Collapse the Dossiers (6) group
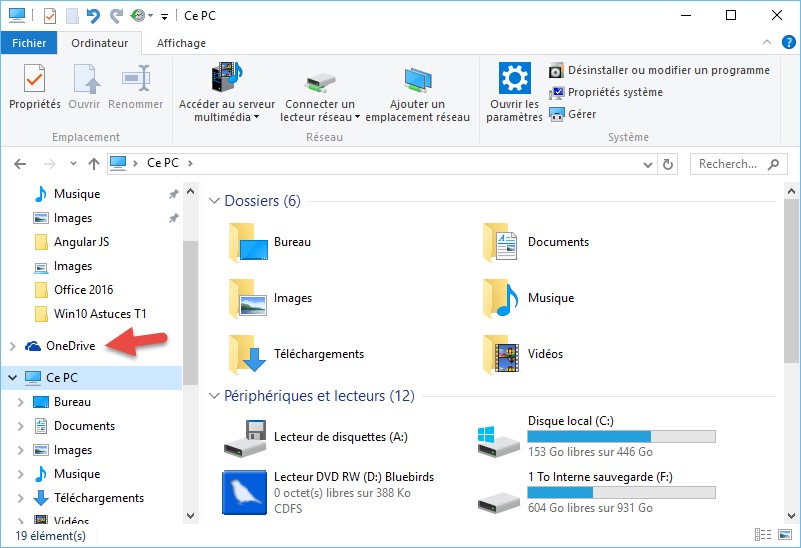The width and height of the screenshot is (801, 548). coord(213,201)
